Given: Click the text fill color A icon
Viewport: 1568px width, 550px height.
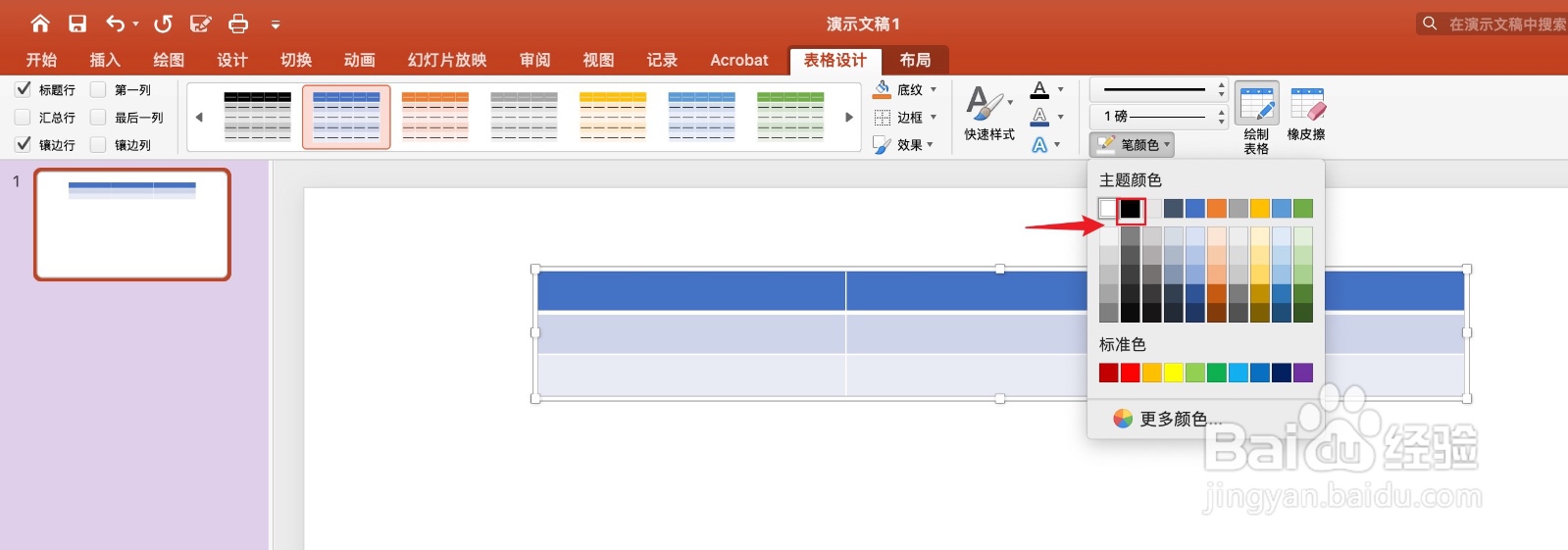Looking at the screenshot, I should click(1039, 90).
